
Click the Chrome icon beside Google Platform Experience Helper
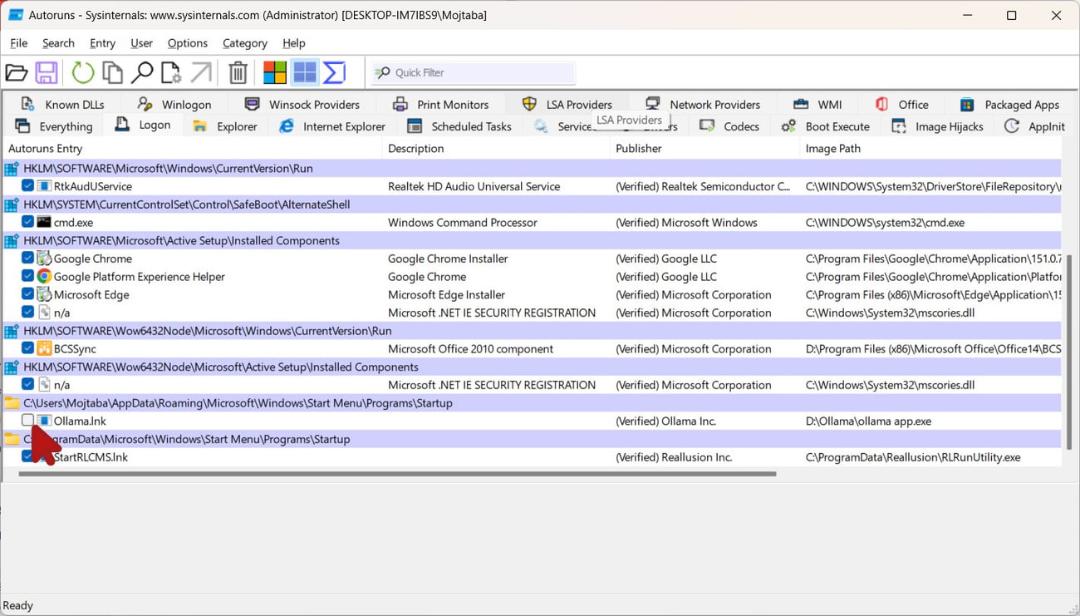[x=44, y=276]
